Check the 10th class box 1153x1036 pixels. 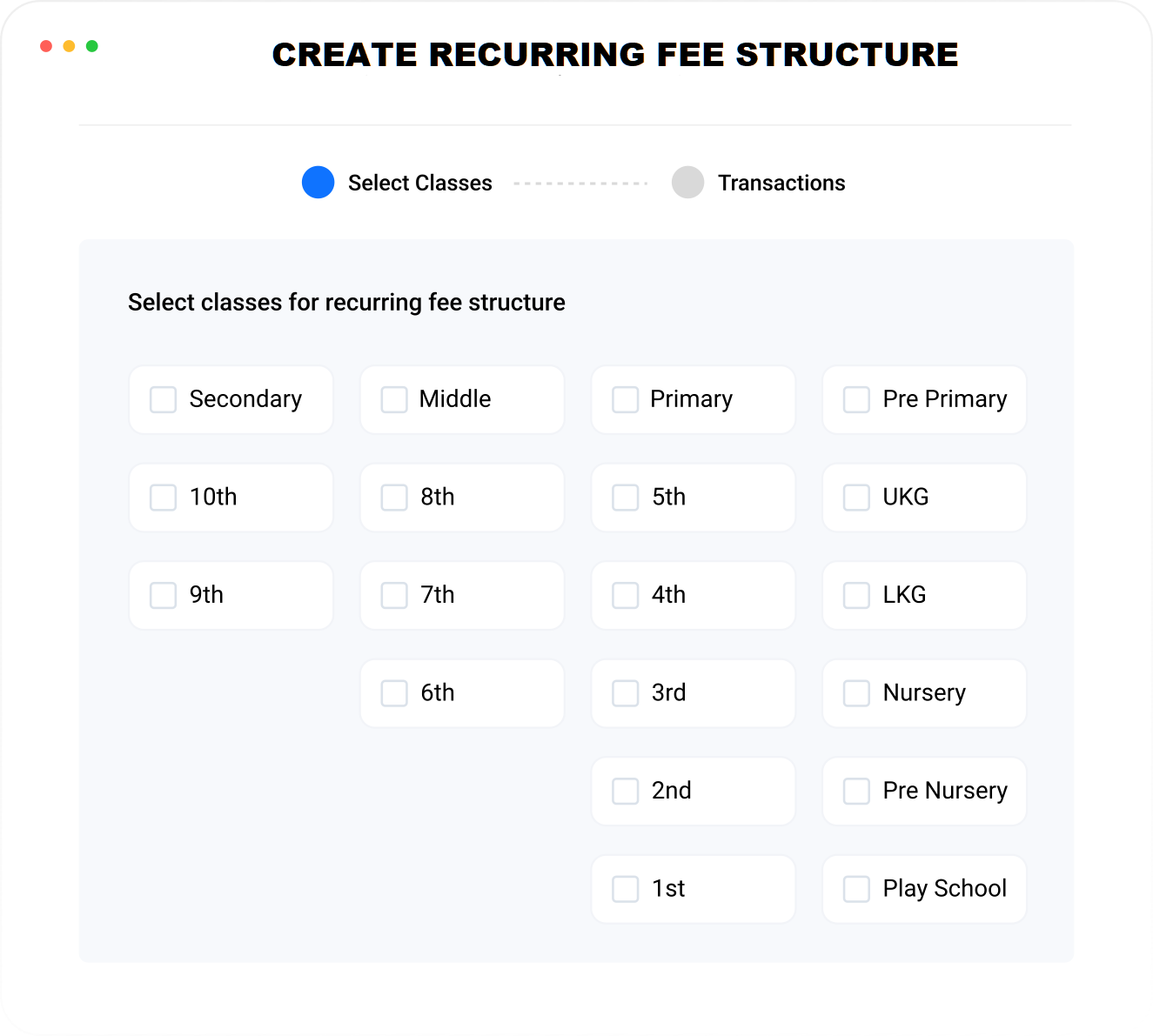point(164,498)
